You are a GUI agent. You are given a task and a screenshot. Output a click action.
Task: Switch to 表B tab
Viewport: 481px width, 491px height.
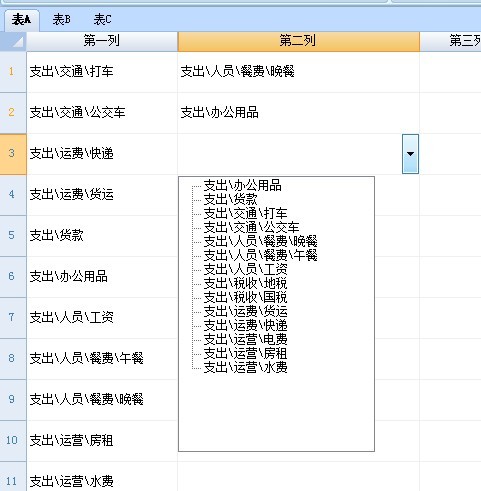pos(62,20)
